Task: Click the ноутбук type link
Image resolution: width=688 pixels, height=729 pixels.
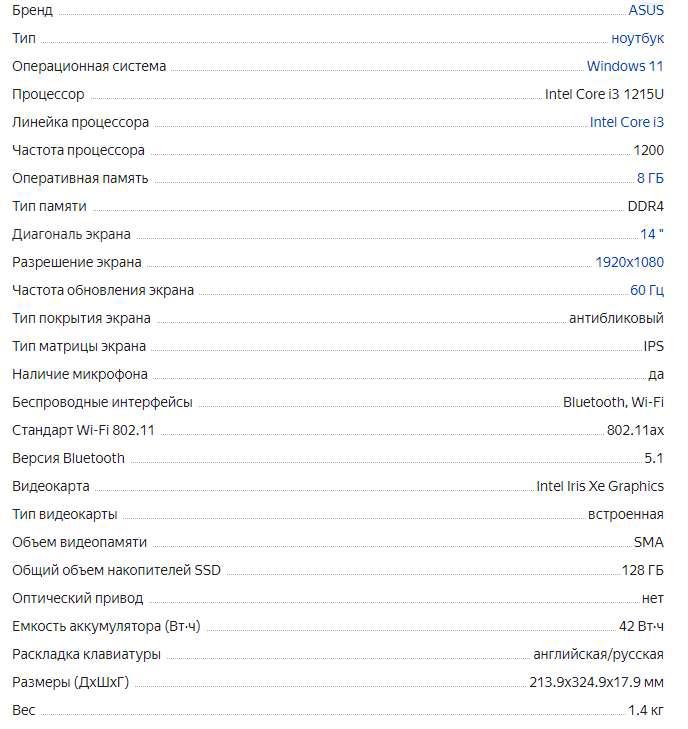Action: (637, 38)
